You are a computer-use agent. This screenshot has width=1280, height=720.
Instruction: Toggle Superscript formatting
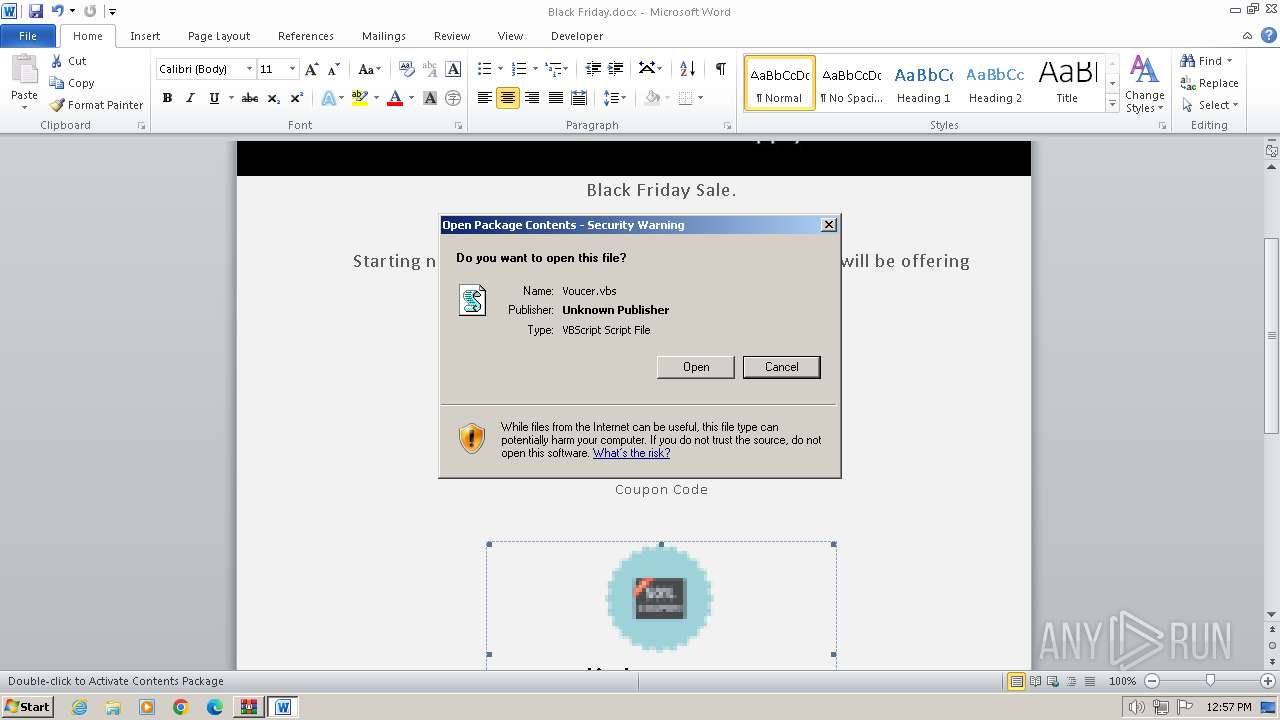[297, 98]
